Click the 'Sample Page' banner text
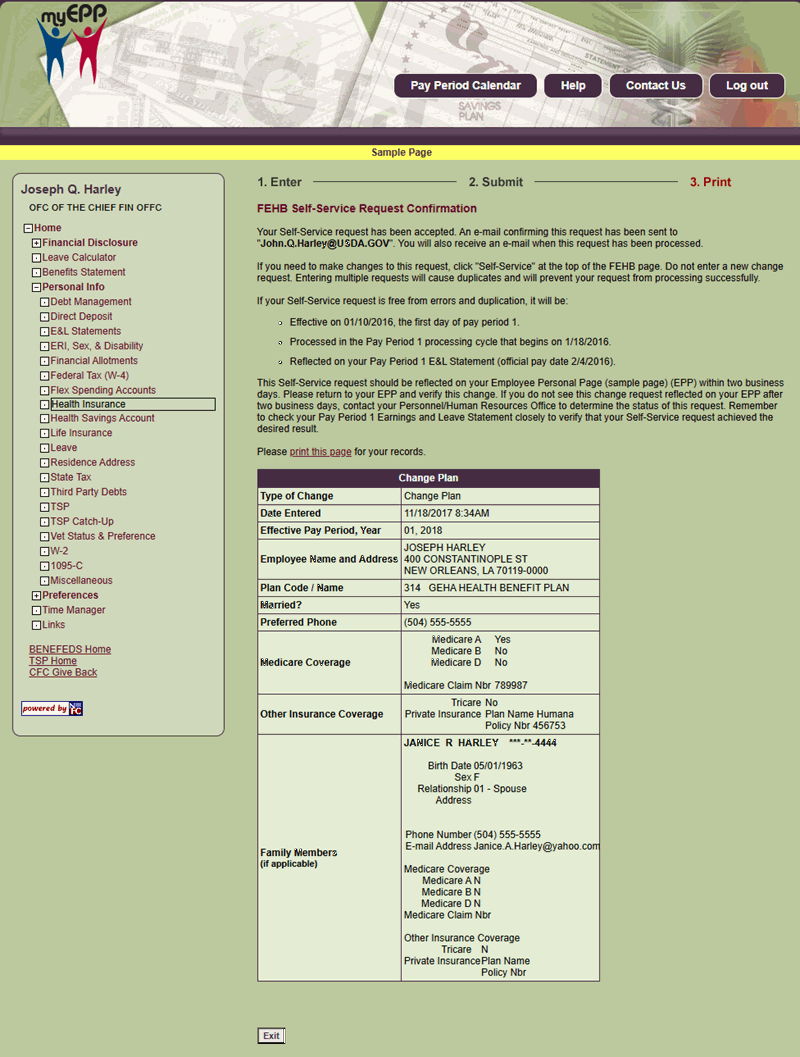 pyautogui.click(x=402, y=152)
